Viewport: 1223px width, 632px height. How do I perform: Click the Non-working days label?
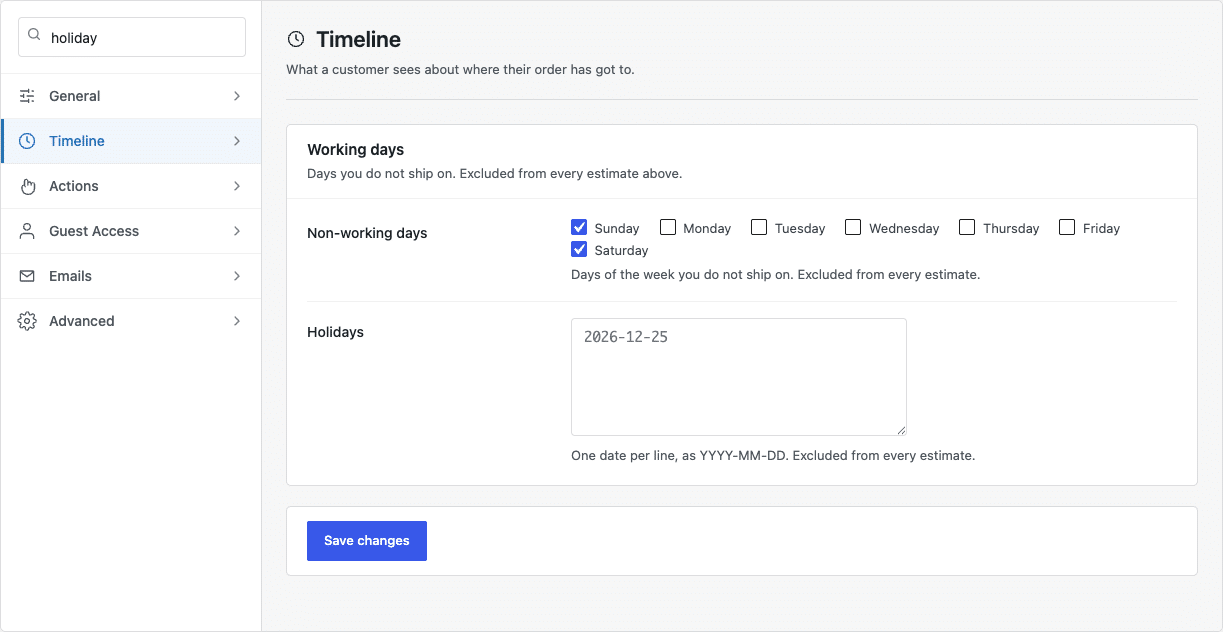pos(367,233)
